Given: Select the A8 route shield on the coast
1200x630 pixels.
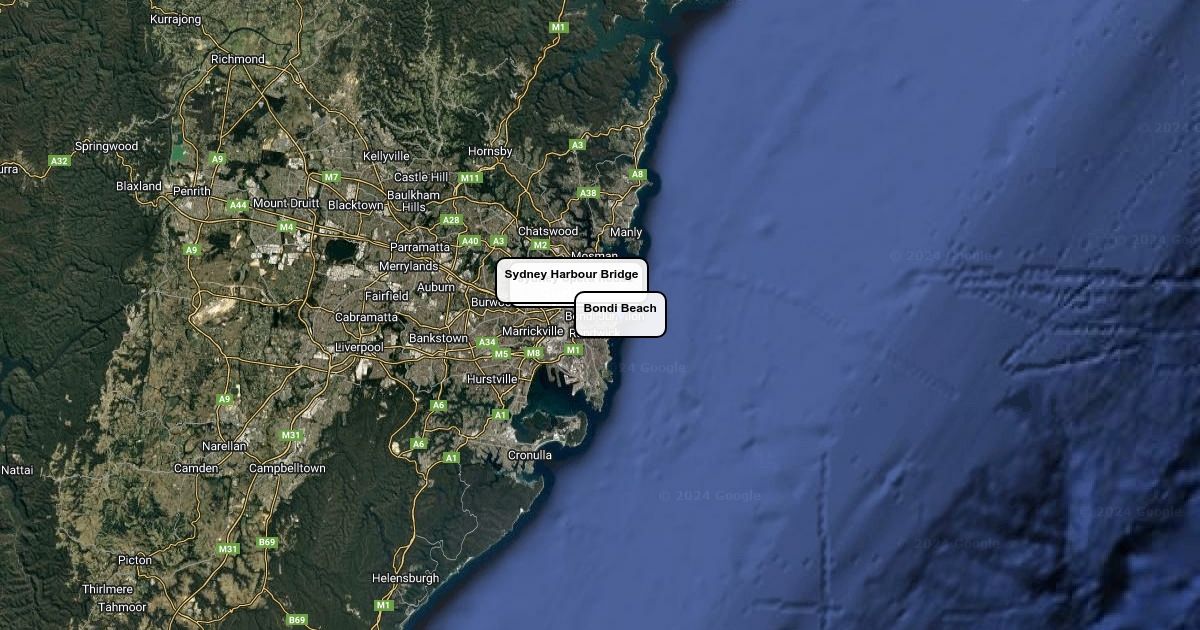Looking at the screenshot, I should [x=638, y=175].
